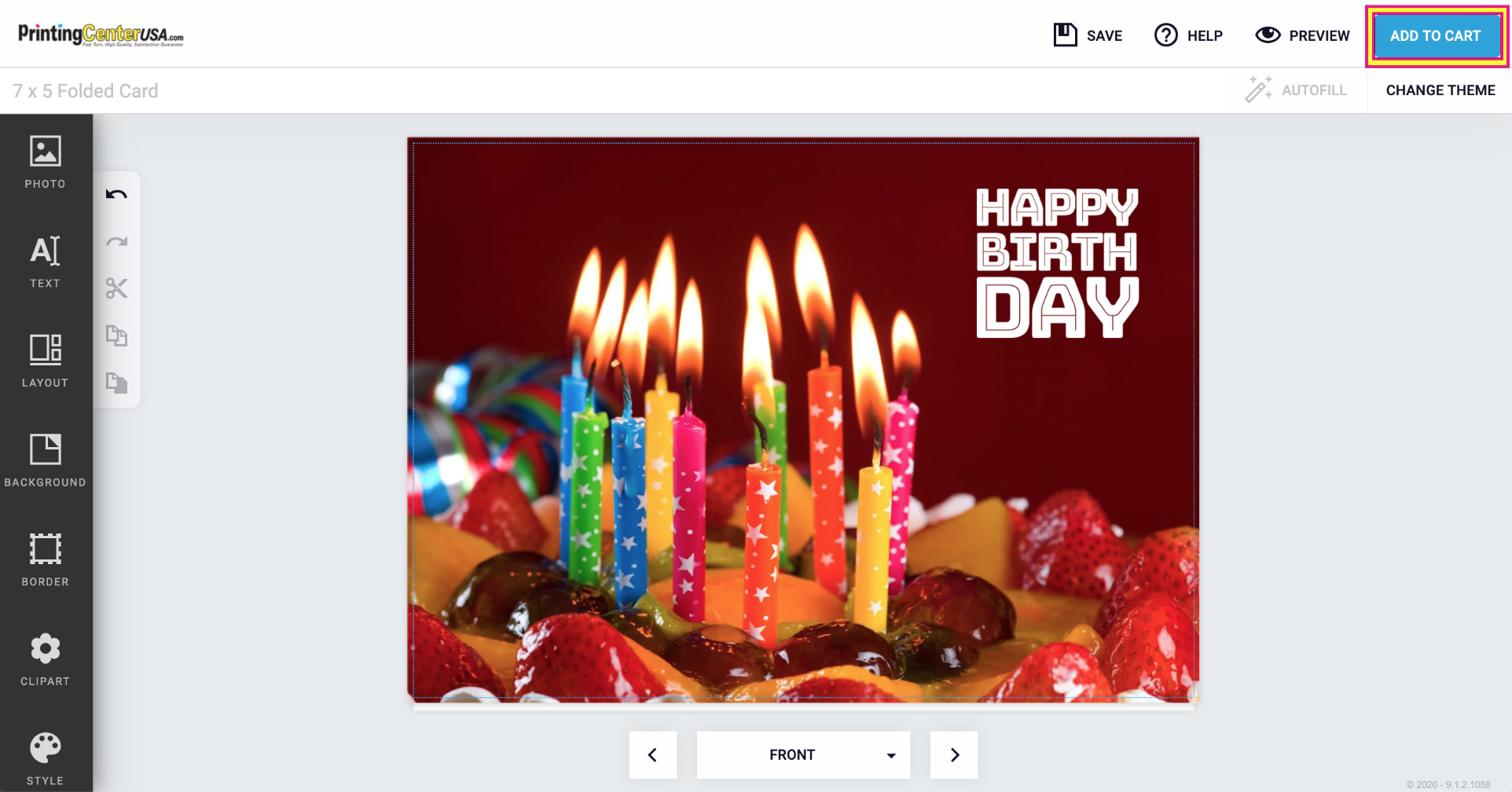This screenshot has width=1512, height=792.
Task: Click the paste icon
Action: pyautogui.click(x=116, y=383)
